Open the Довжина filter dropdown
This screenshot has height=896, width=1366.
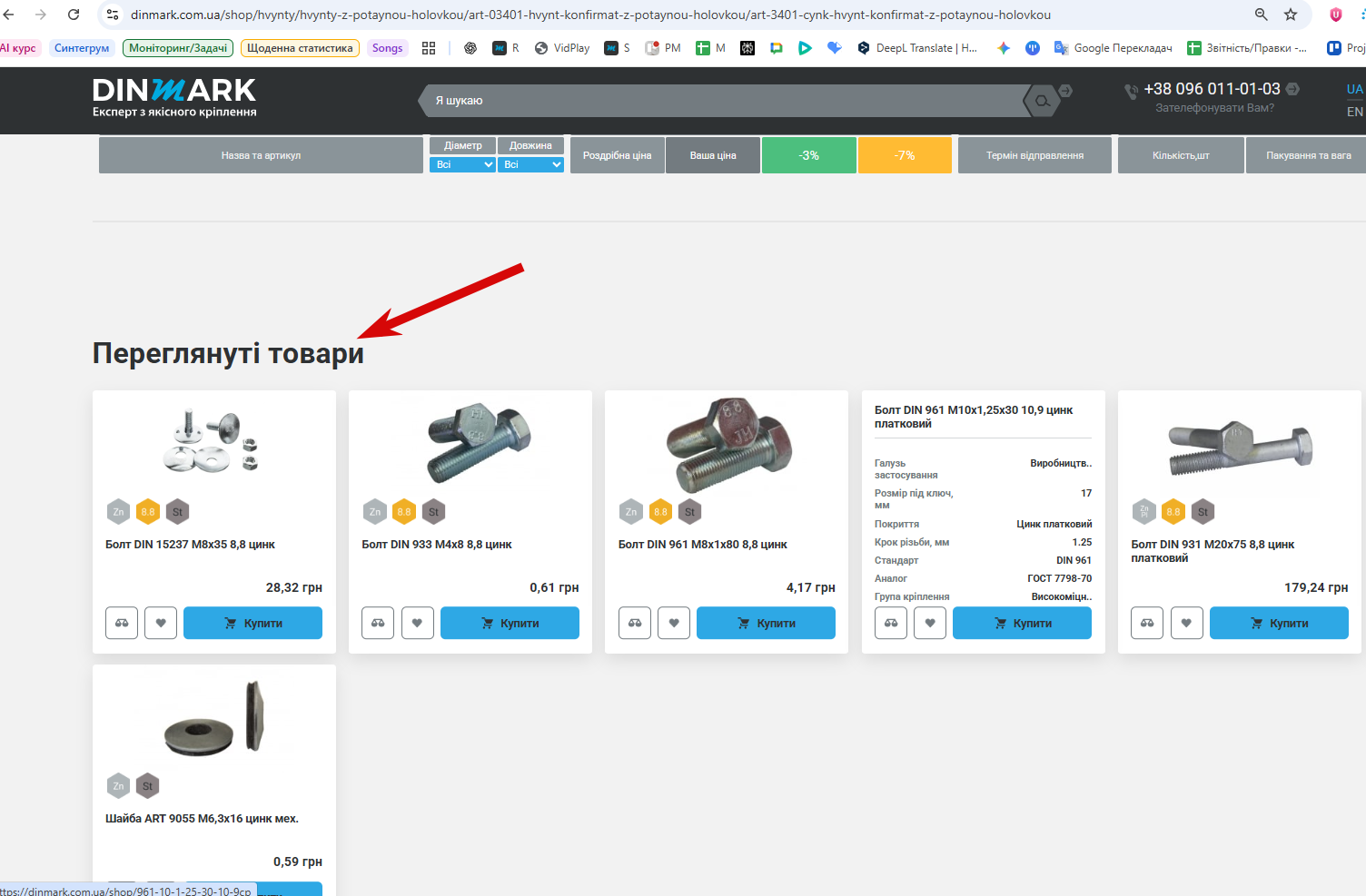530,164
